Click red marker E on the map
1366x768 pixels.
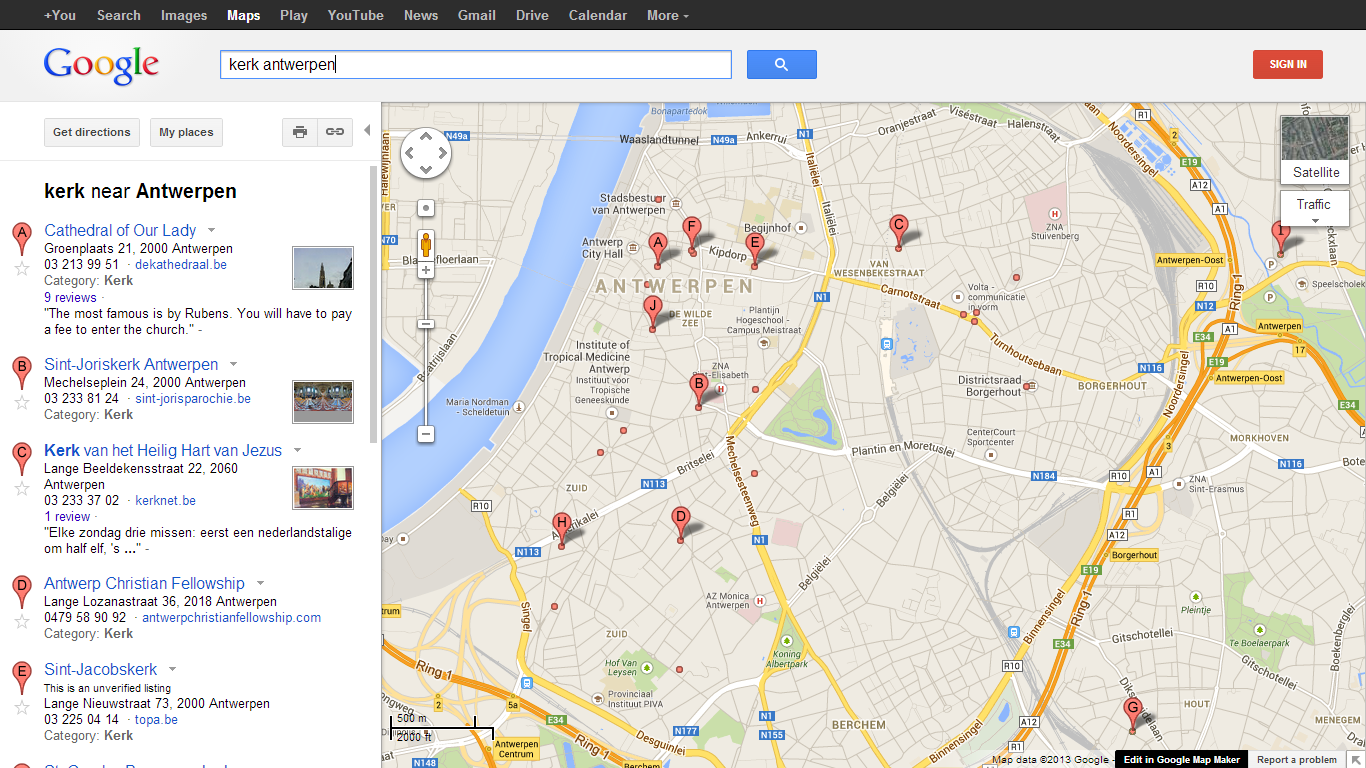click(755, 249)
